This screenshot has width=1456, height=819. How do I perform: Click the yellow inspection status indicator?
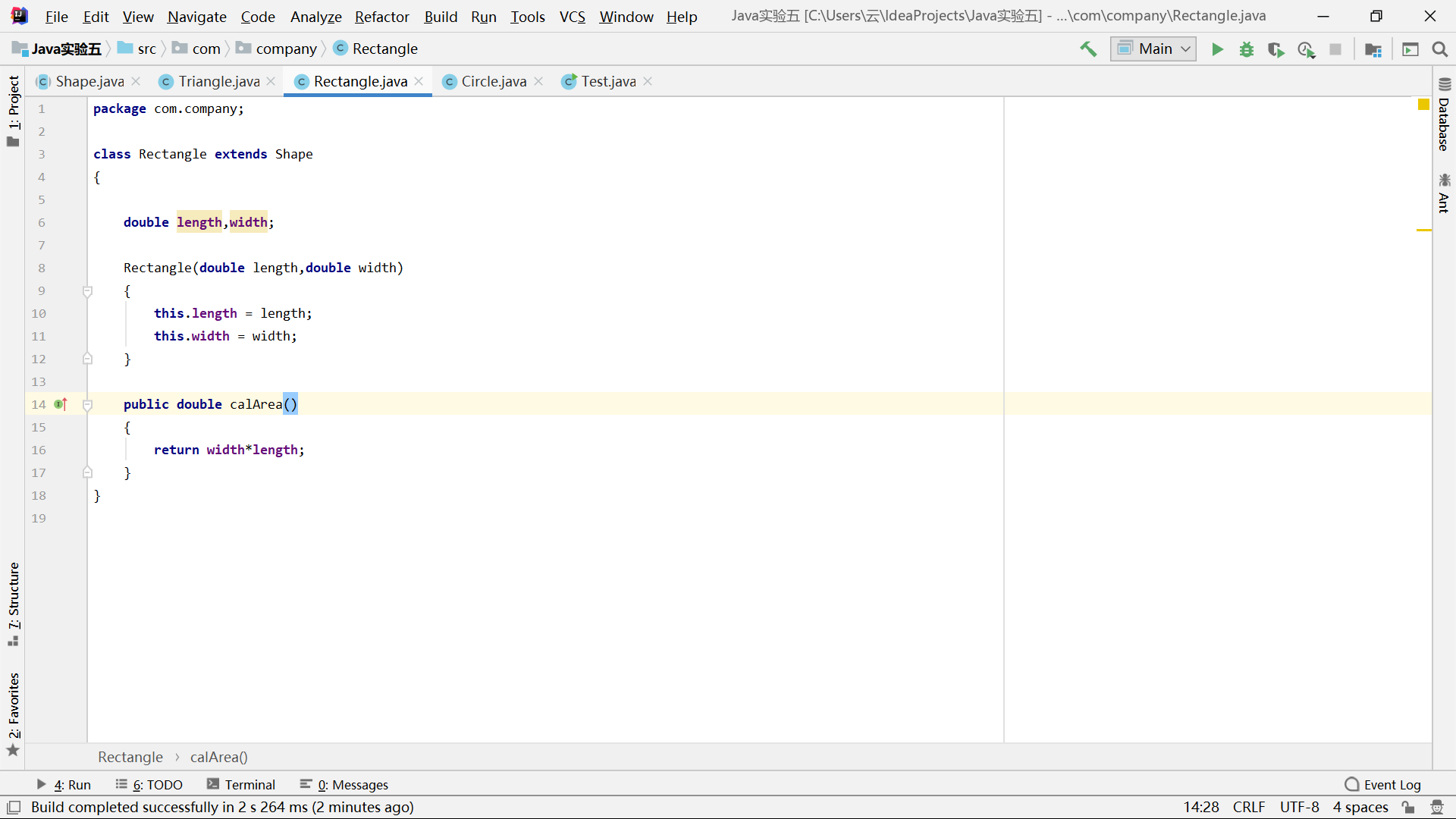point(1423,105)
